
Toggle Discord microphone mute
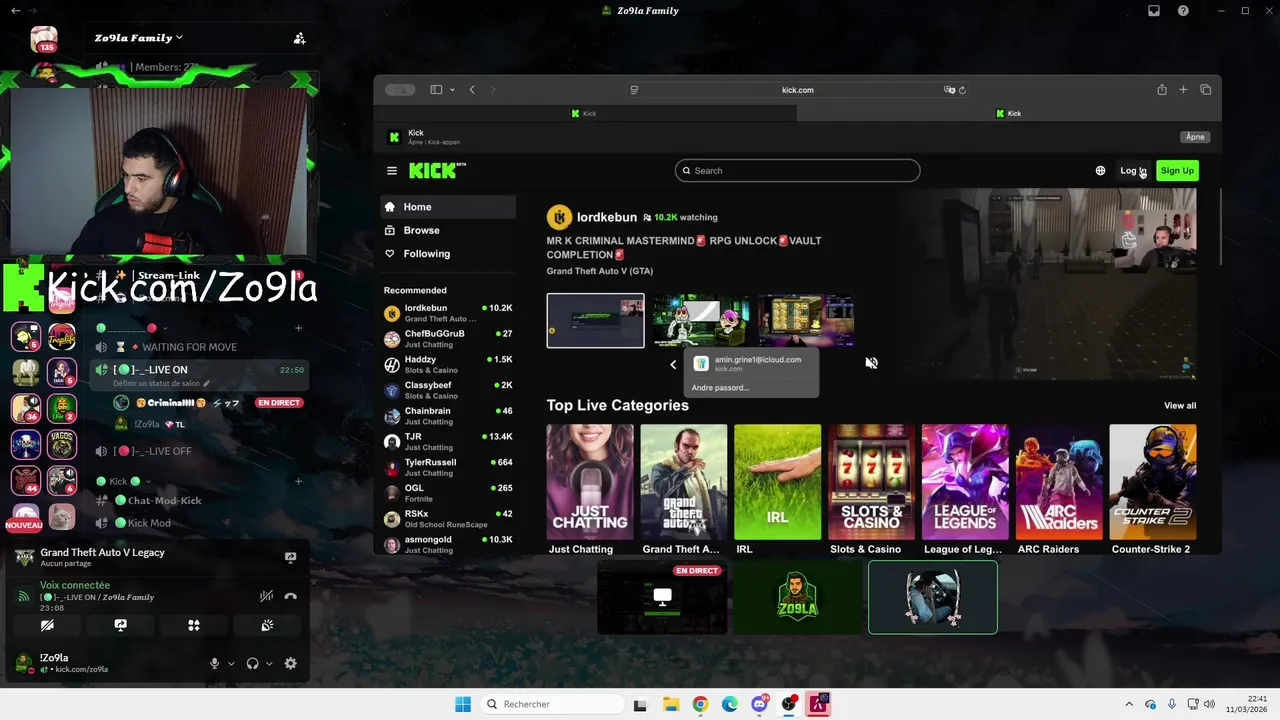click(x=214, y=663)
